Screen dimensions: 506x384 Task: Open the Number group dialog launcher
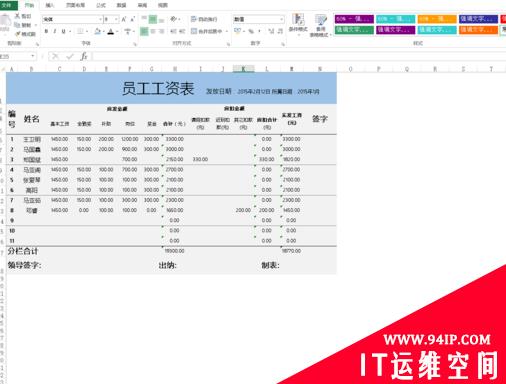[x=283, y=44]
